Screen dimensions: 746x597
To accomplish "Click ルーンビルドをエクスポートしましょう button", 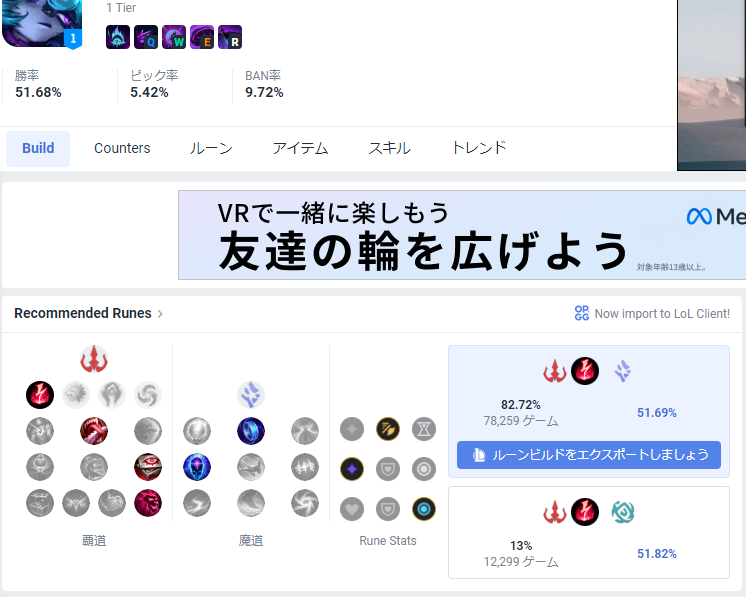I will pyautogui.click(x=589, y=455).
